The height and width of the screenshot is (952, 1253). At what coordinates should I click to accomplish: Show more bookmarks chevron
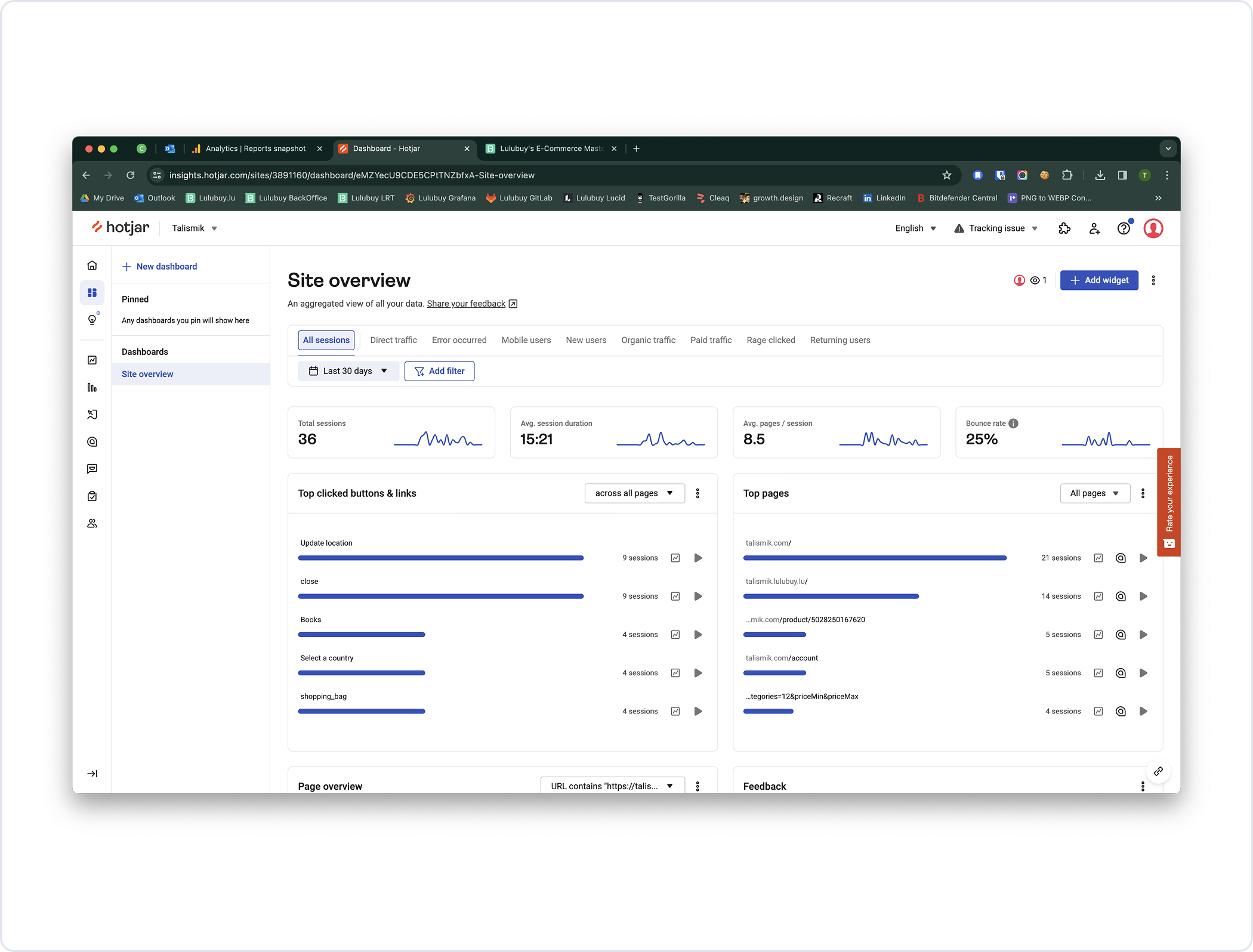[x=1158, y=198]
